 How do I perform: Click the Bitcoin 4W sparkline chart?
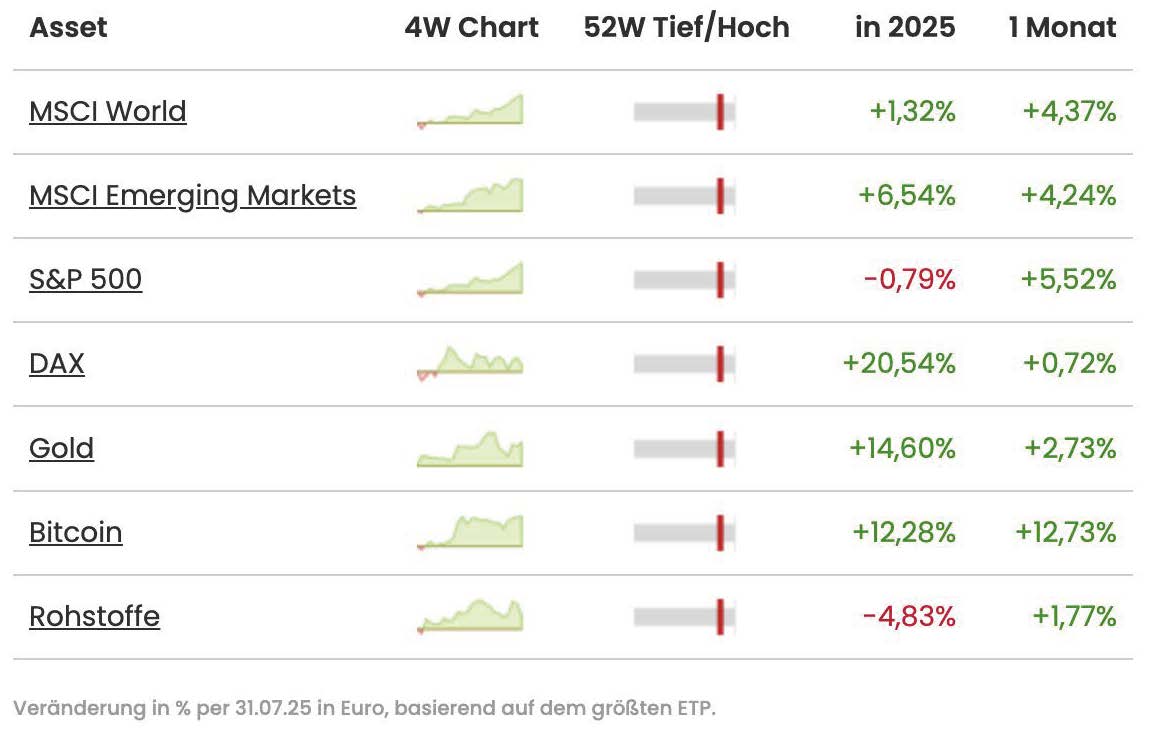[x=470, y=532]
